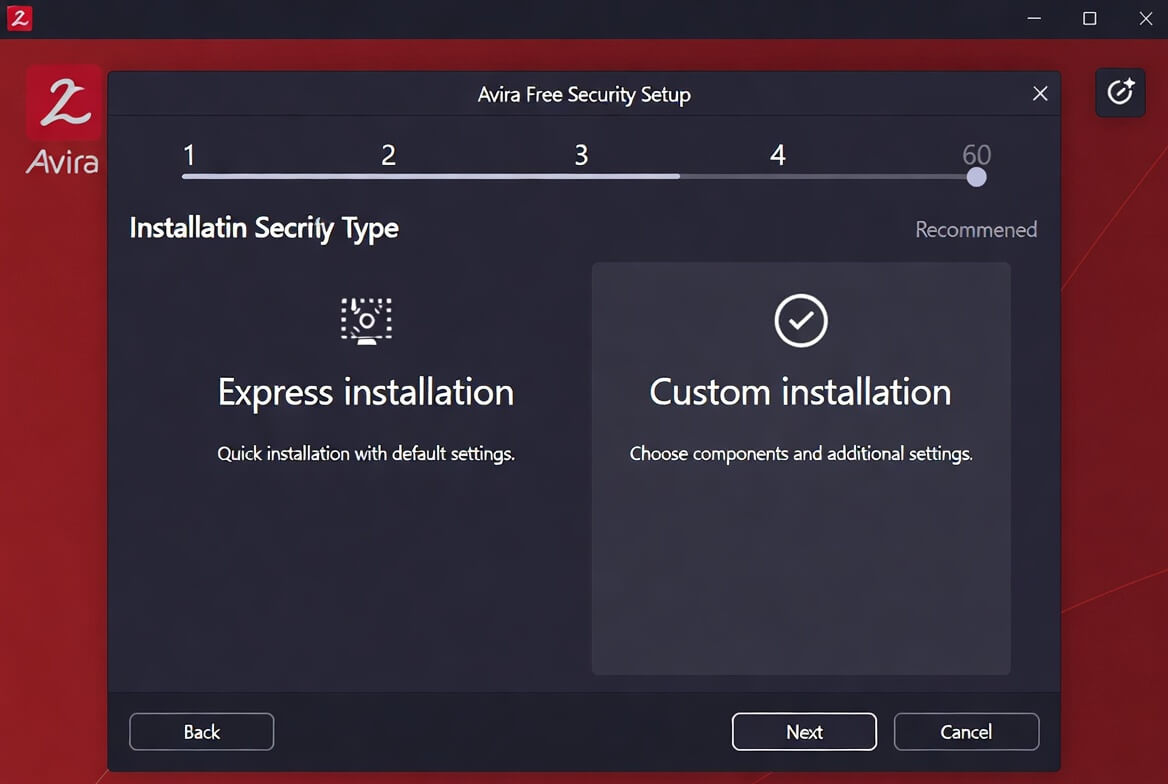Click the progress slider handle at 60
Image resolution: width=1168 pixels, height=784 pixels.
tap(977, 177)
